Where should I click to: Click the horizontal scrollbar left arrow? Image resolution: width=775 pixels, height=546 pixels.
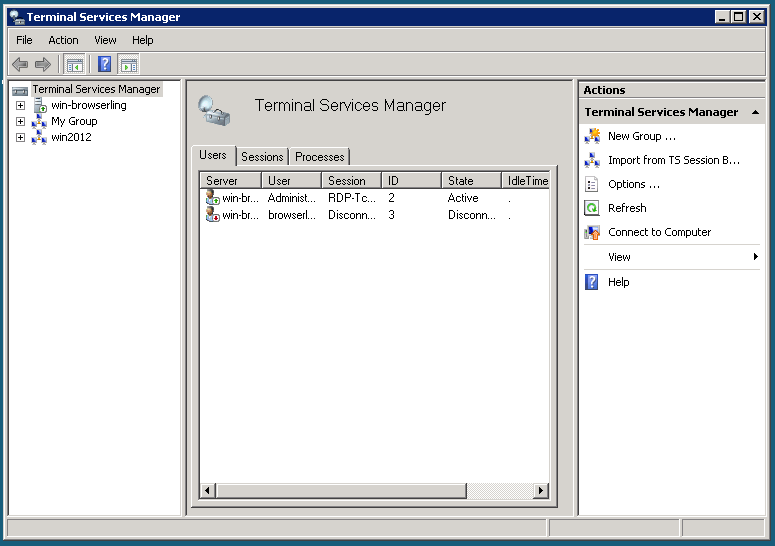pos(208,491)
